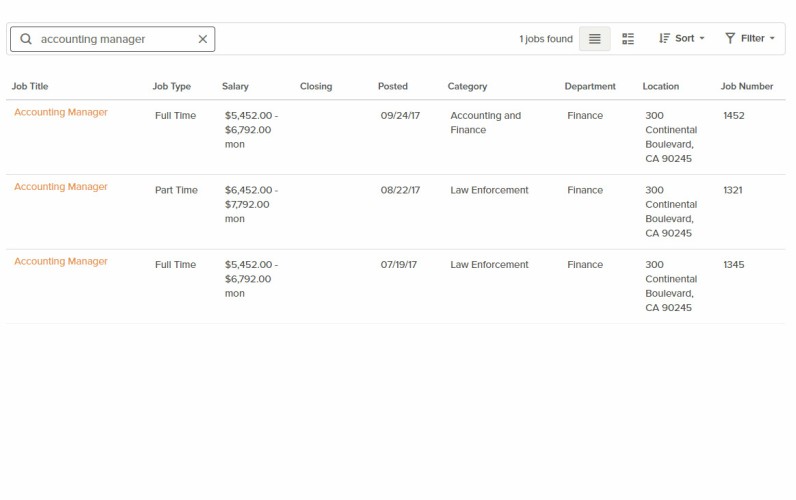Click Full Time in the 07/19/17 row
Viewport: 796px width, 500px height.
tap(175, 265)
